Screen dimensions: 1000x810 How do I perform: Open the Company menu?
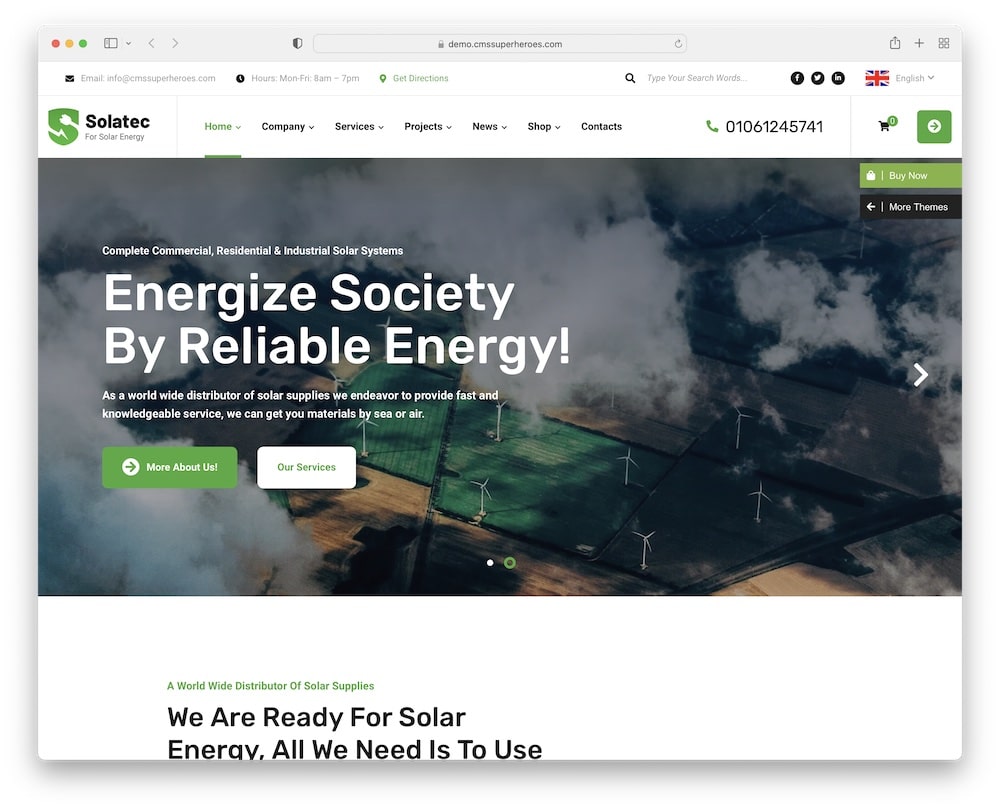(x=288, y=126)
